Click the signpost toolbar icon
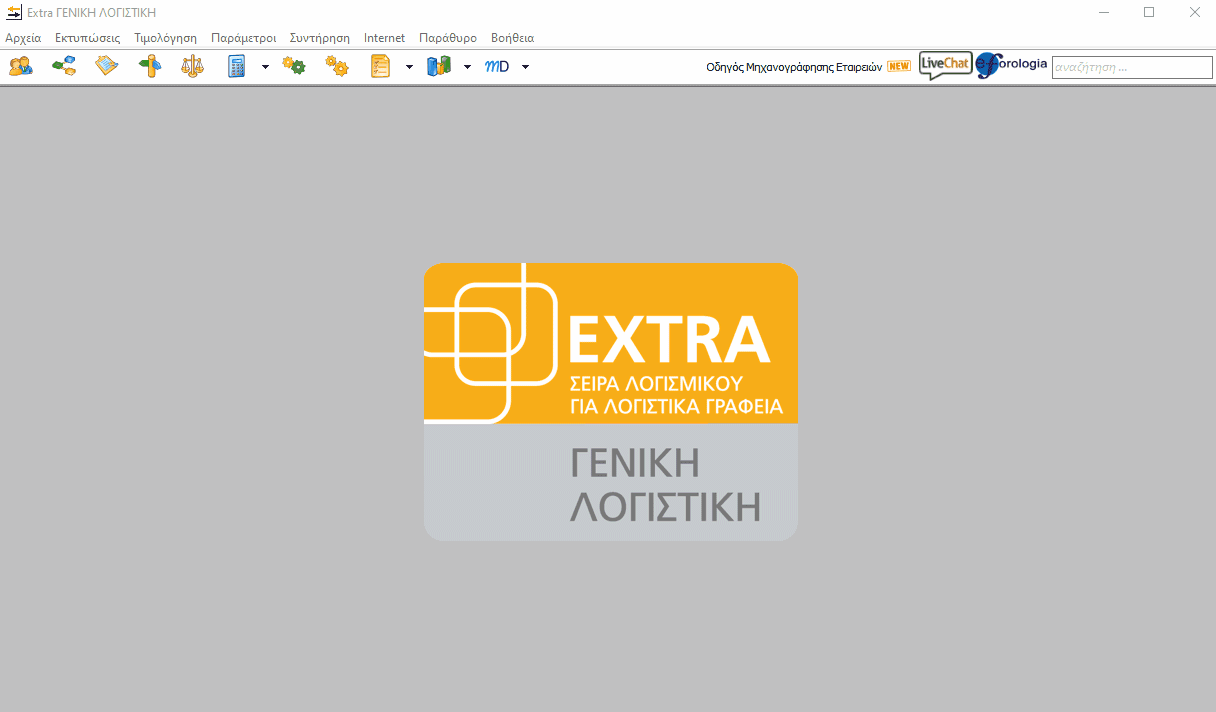Viewport: 1216px width, 712px height. pos(150,66)
